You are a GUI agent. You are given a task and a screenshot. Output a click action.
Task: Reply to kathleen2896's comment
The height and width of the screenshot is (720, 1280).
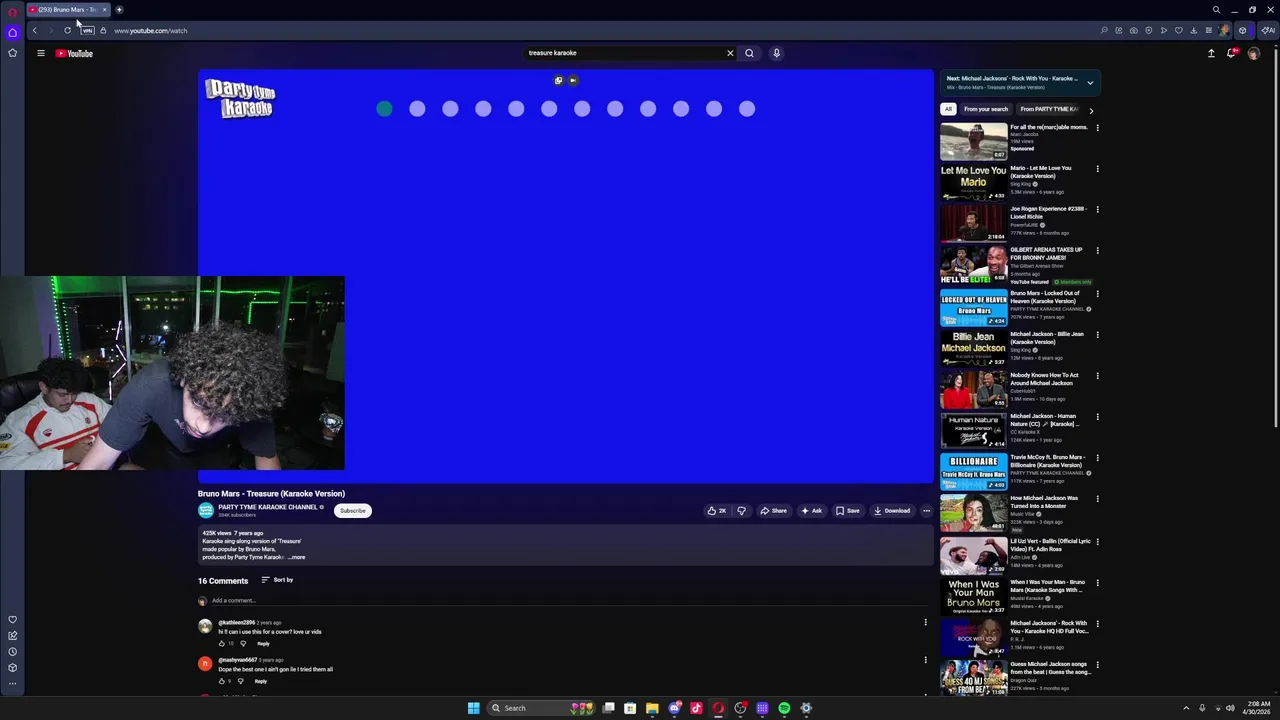[263, 644]
